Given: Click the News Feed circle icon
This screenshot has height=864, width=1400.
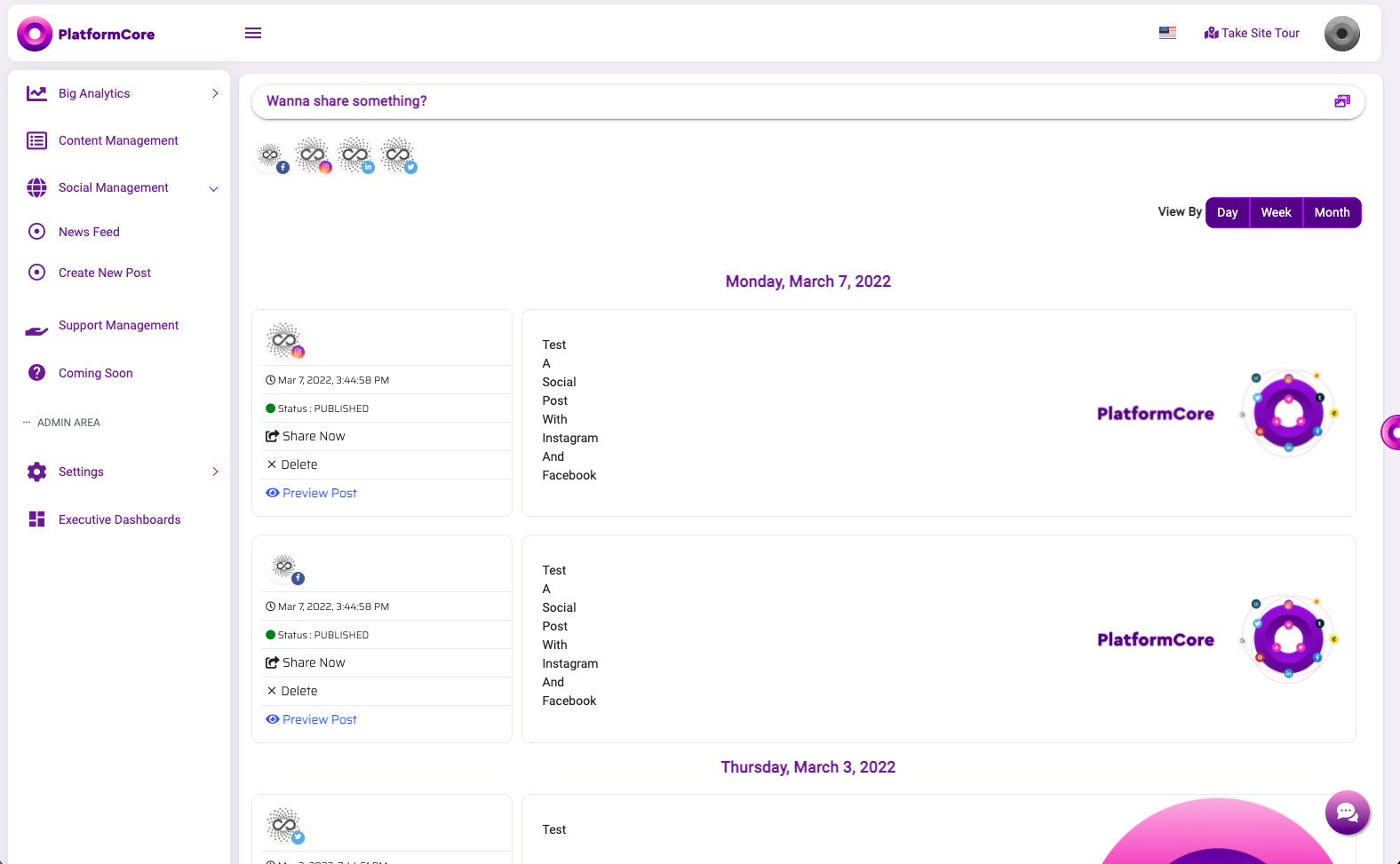Looking at the screenshot, I should click(36, 232).
